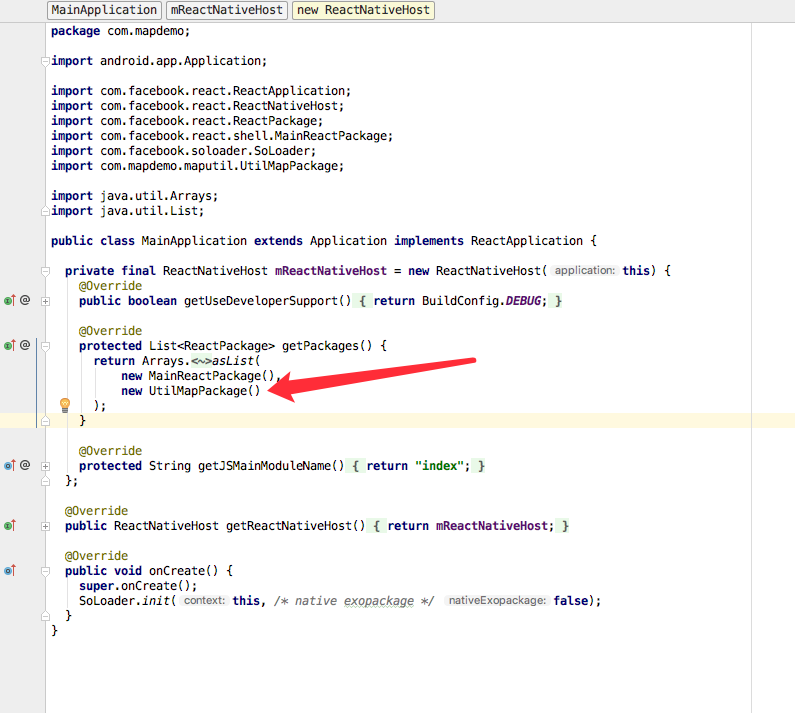Click the '/* native exopackage */' comment
The height and width of the screenshot is (713, 795).
tap(354, 601)
